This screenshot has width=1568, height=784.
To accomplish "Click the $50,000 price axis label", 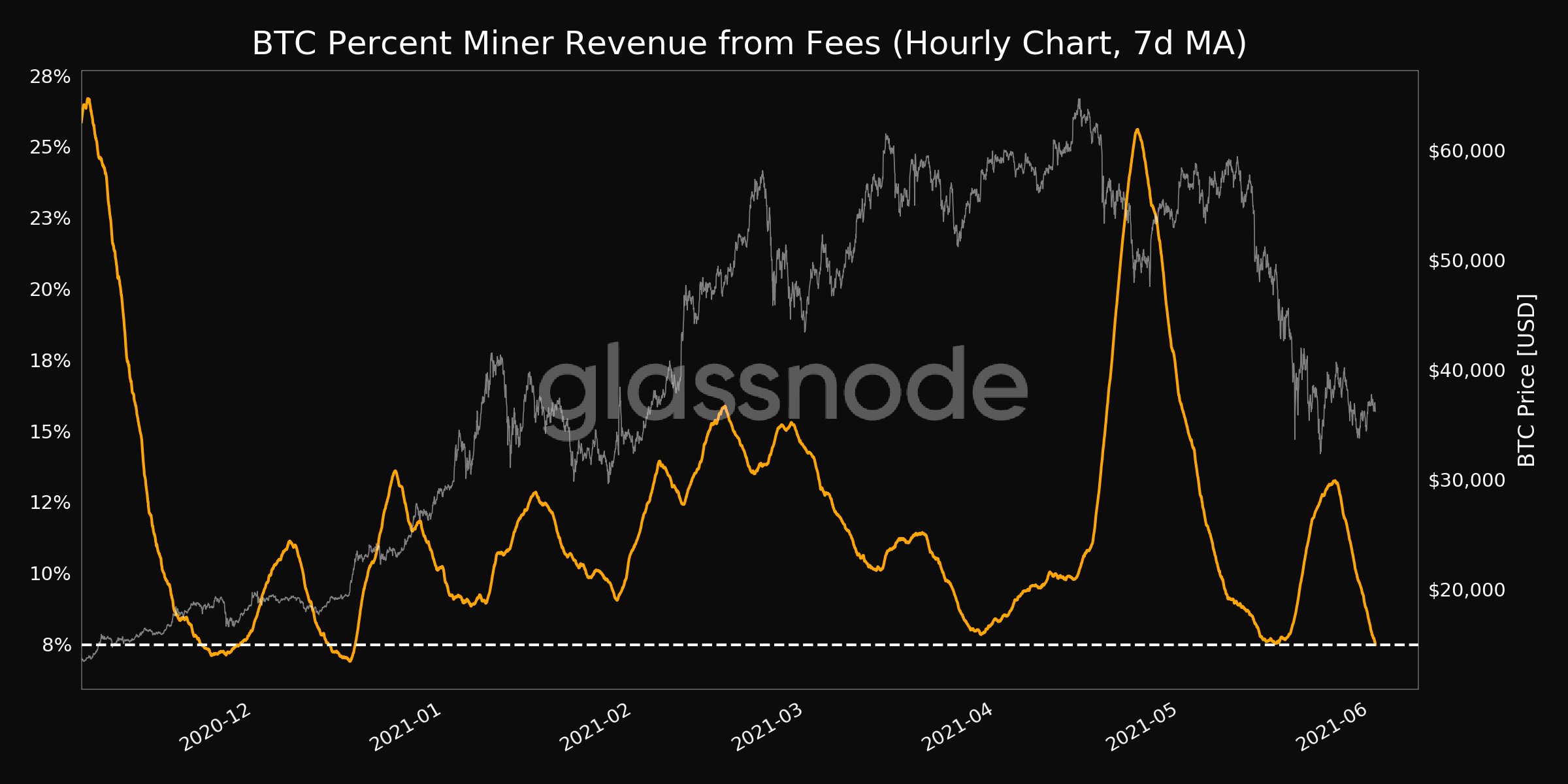I will tap(1467, 261).
